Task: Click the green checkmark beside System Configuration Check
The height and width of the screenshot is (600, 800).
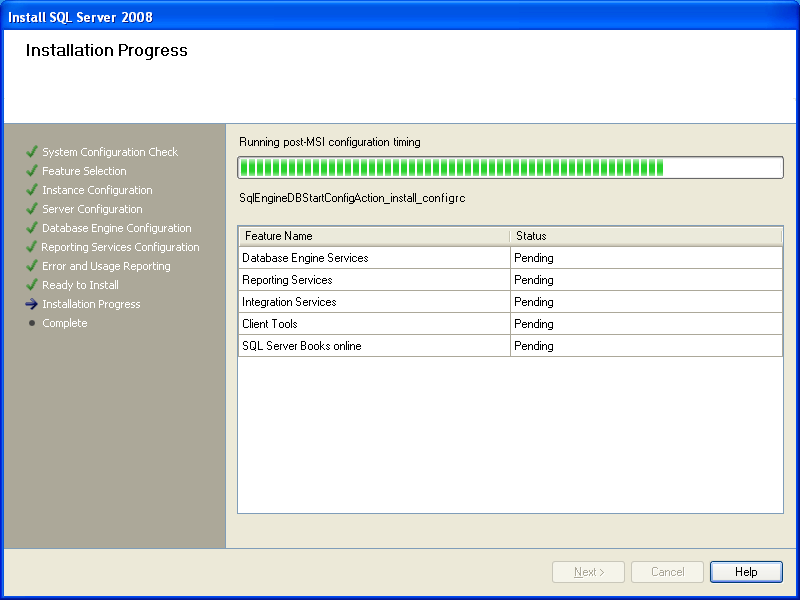Action: pyautogui.click(x=32, y=152)
